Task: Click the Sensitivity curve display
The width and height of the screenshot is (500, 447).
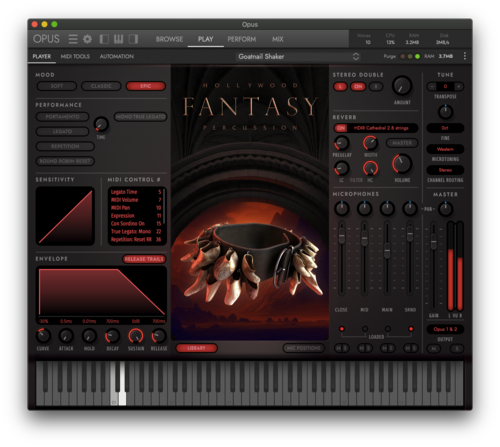Action: click(65, 216)
